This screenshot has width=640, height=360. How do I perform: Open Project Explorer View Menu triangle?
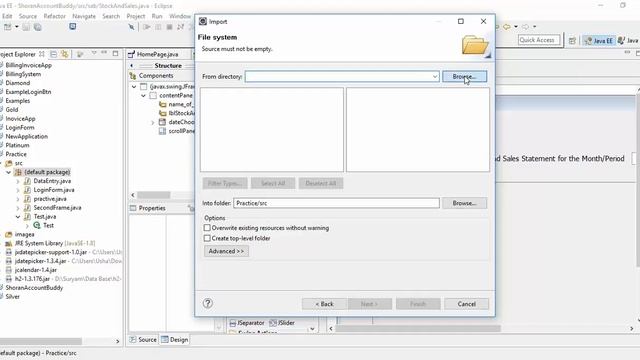pos(94,53)
